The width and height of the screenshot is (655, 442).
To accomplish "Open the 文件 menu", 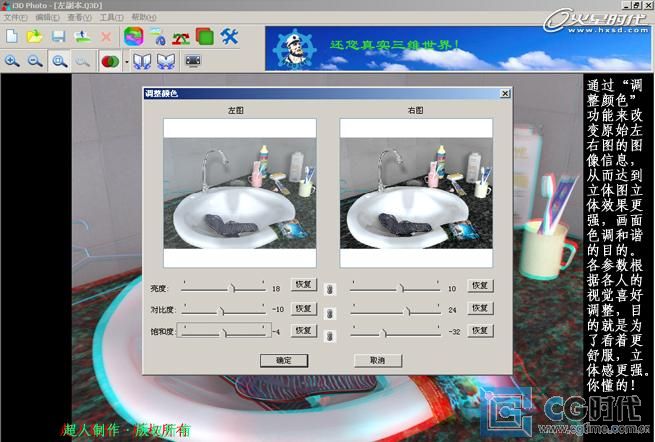I will (15, 17).
